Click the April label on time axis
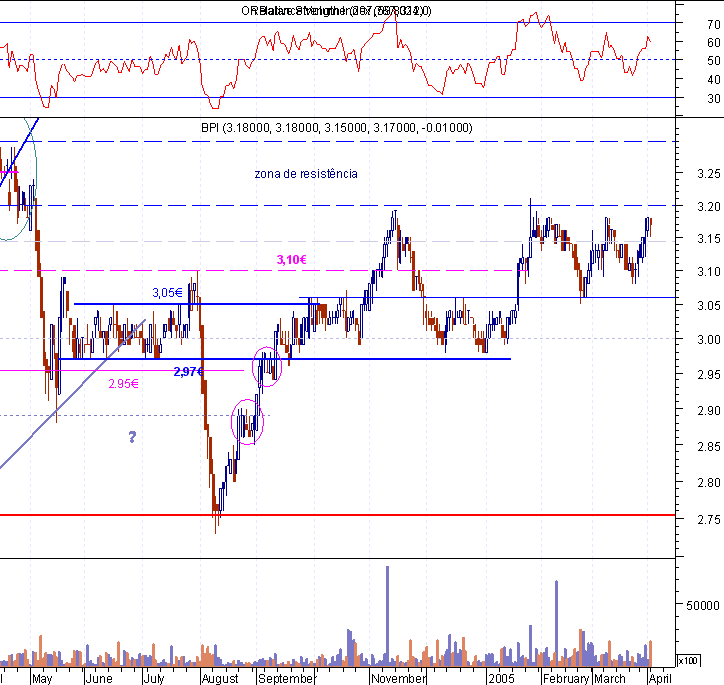The width and height of the screenshot is (724, 685). click(x=660, y=679)
